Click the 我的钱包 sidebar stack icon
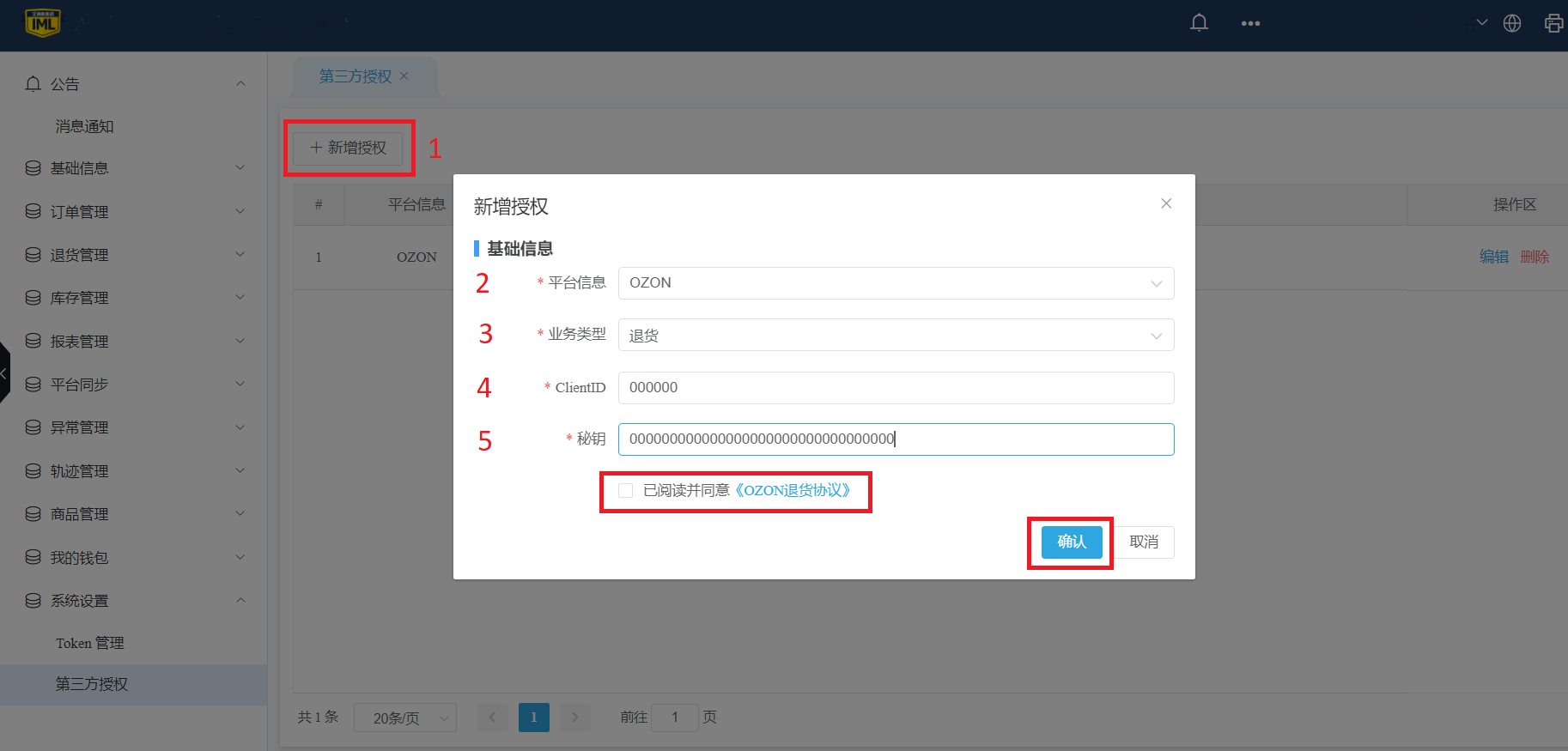 33,557
